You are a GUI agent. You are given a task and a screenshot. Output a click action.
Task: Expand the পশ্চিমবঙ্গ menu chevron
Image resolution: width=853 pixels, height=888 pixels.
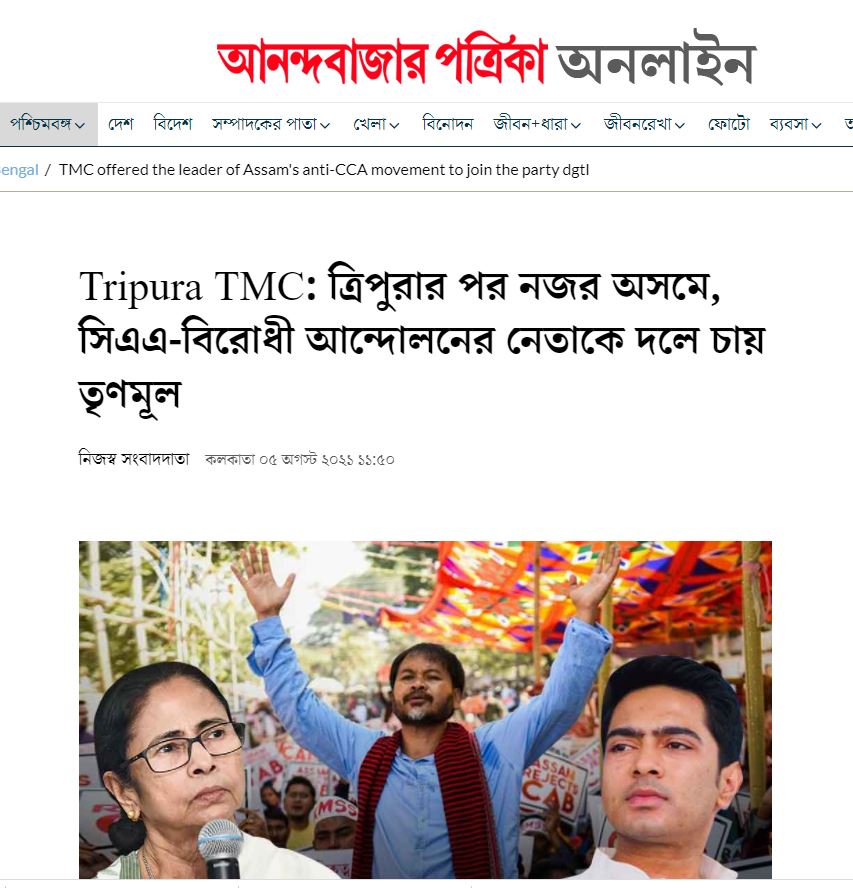point(80,125)
